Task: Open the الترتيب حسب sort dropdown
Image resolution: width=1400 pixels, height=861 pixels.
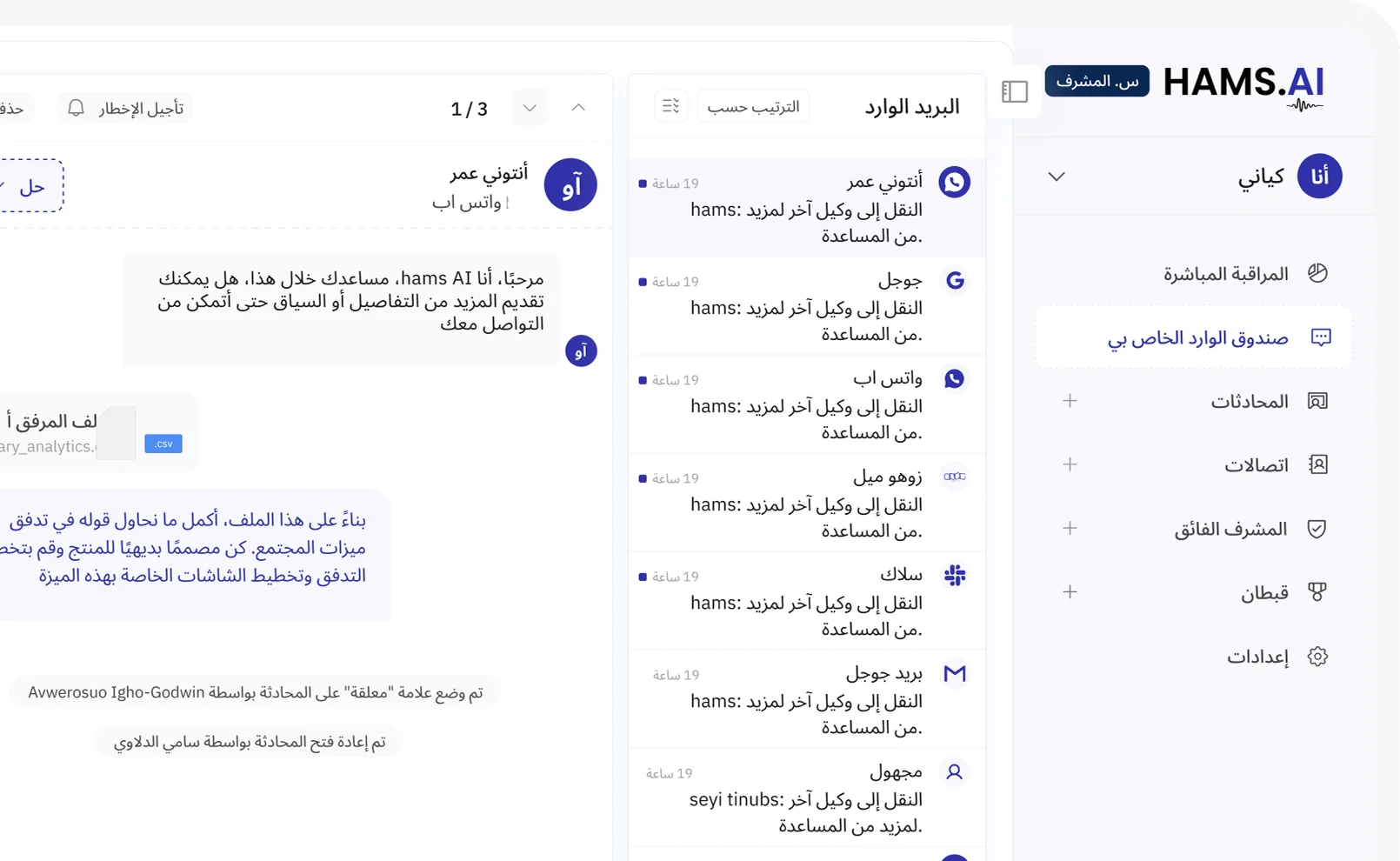Action: (753, 106)
